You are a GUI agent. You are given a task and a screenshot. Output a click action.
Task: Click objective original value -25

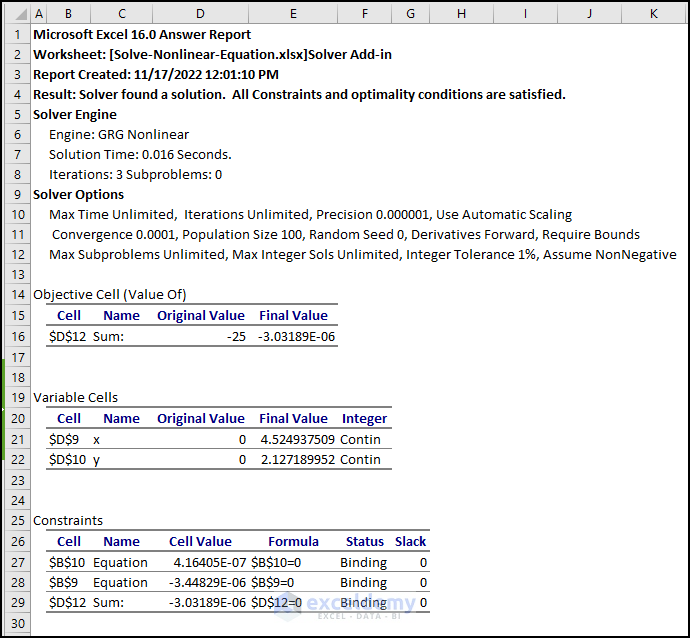(x=236, y=337)
